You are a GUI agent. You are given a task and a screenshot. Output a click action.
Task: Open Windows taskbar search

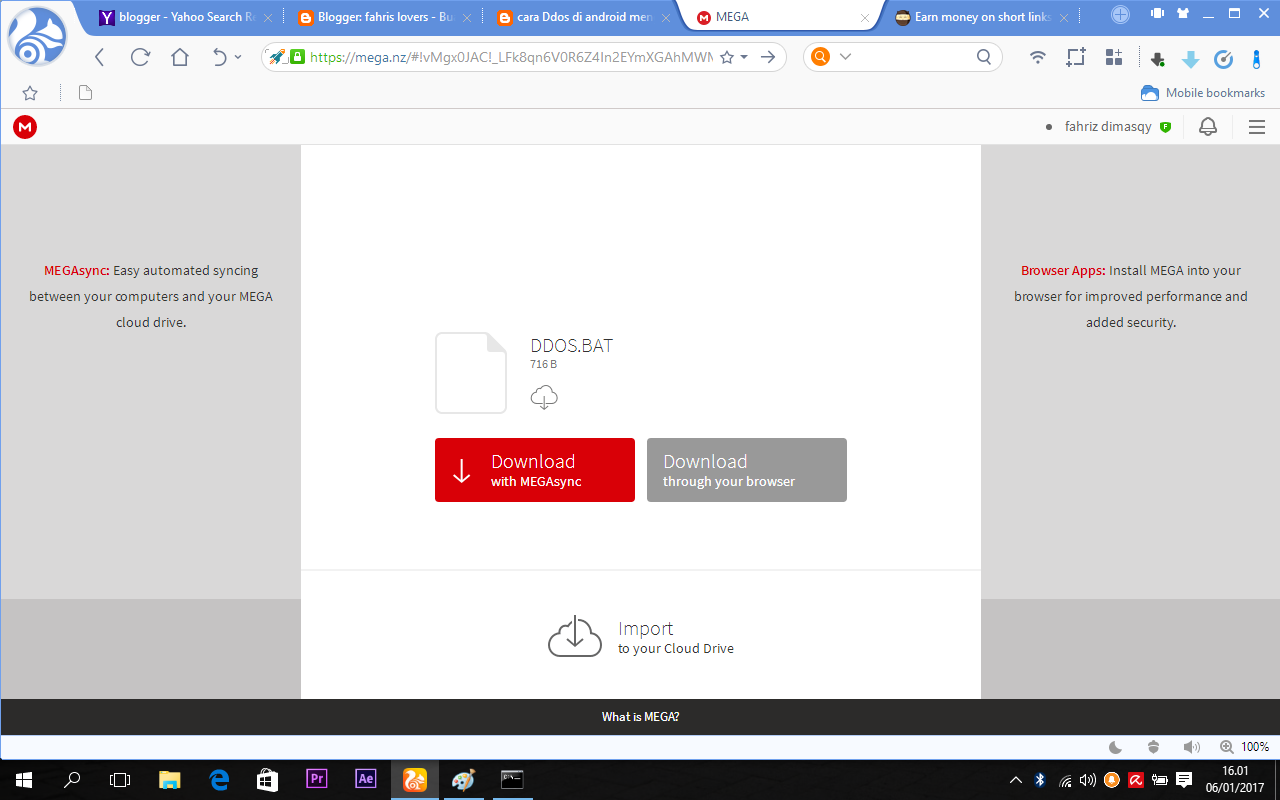pyautogui.click(x=72, y=780)
